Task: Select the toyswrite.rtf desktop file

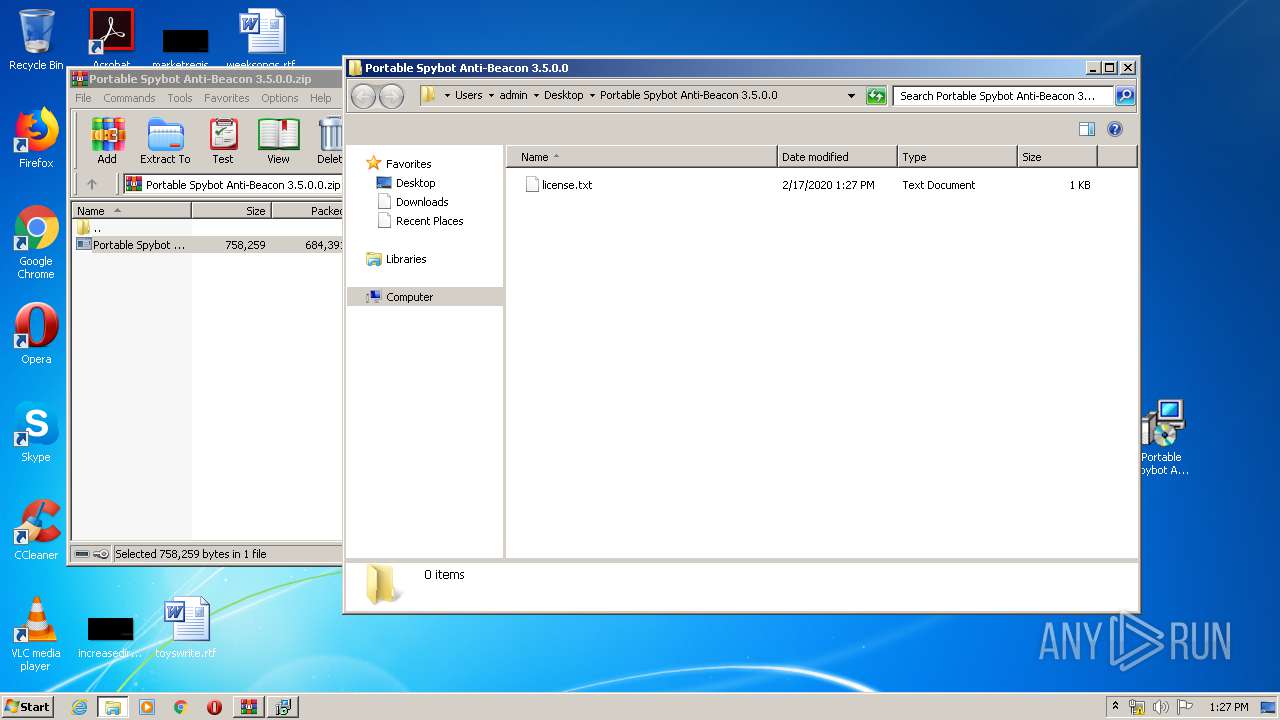Action: (x=186, y=628)
